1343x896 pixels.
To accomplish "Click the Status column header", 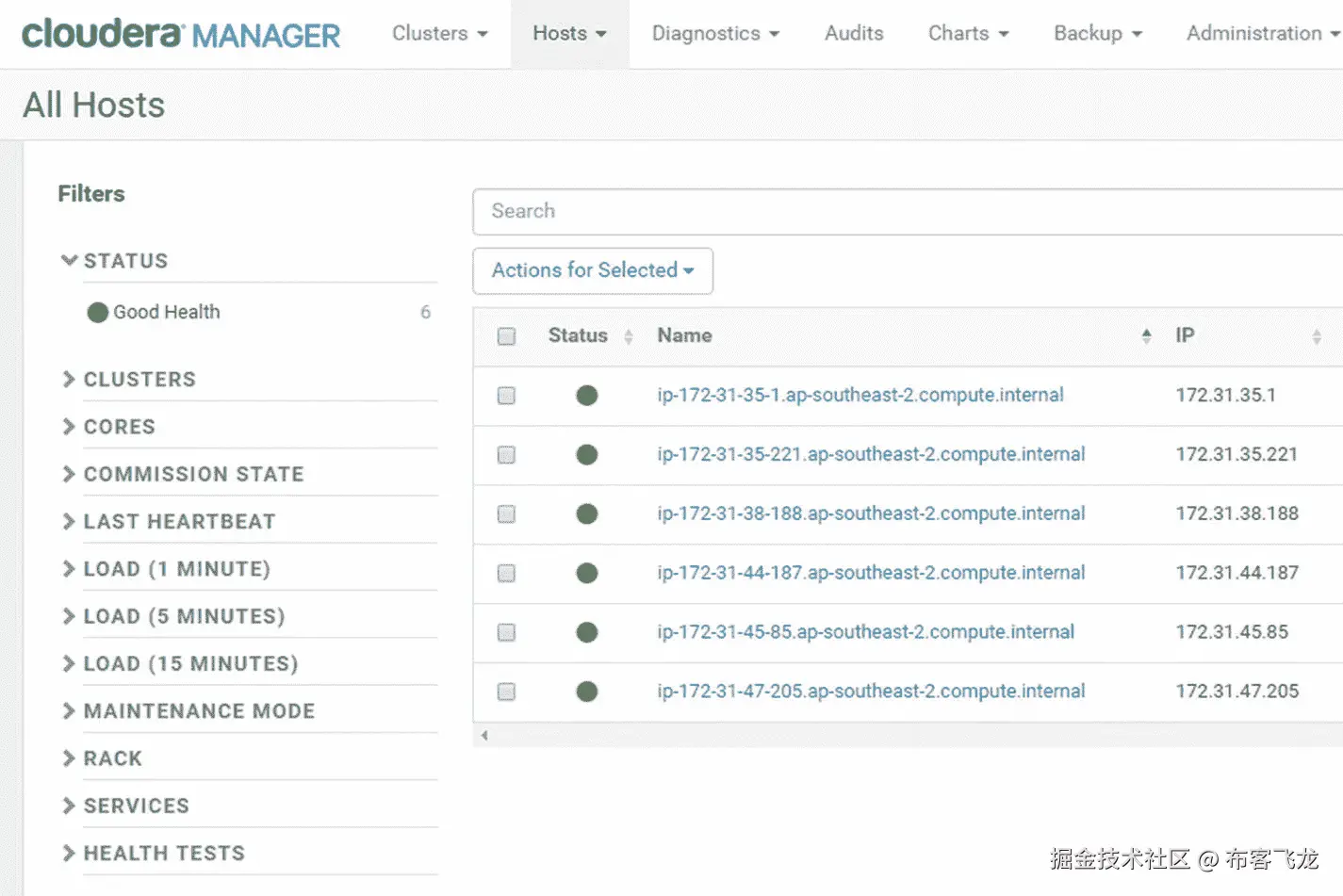I will 578,336.
